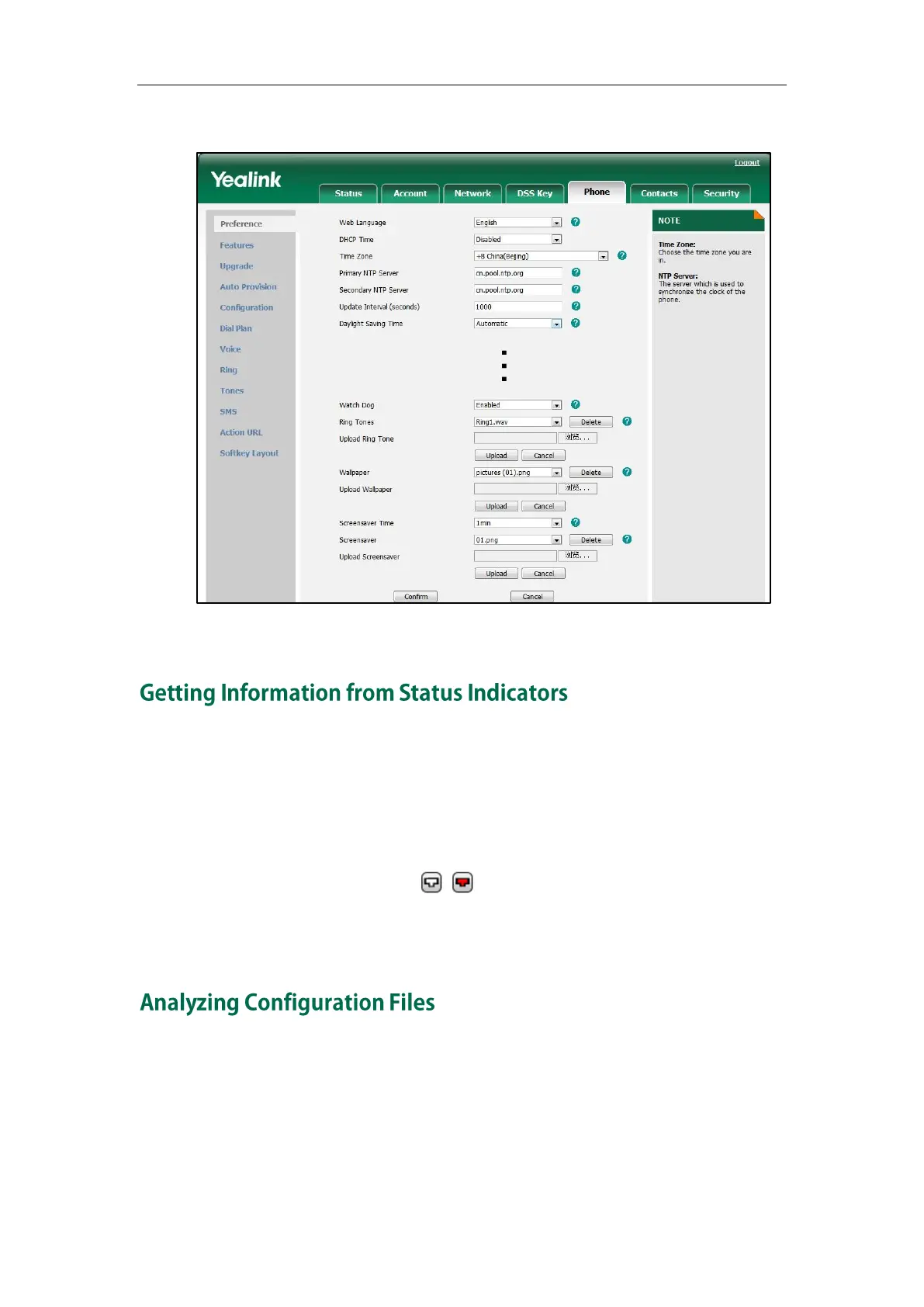
Task: Cancel the wallpaper upload
Action: point(544,506)
